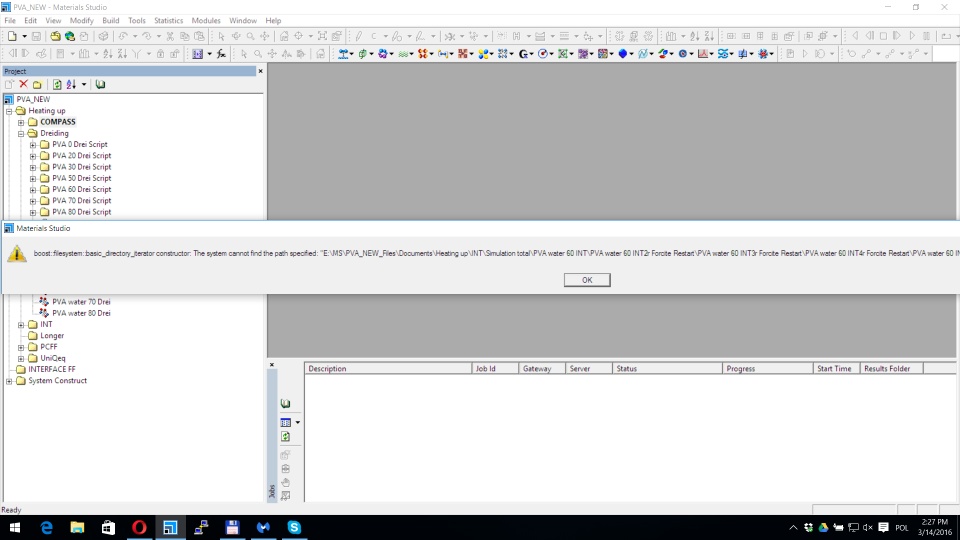The height and width of the screenshot is (540, 960).
Task: Click the help book icon in Jobs panel
Action: click(285, 403)
